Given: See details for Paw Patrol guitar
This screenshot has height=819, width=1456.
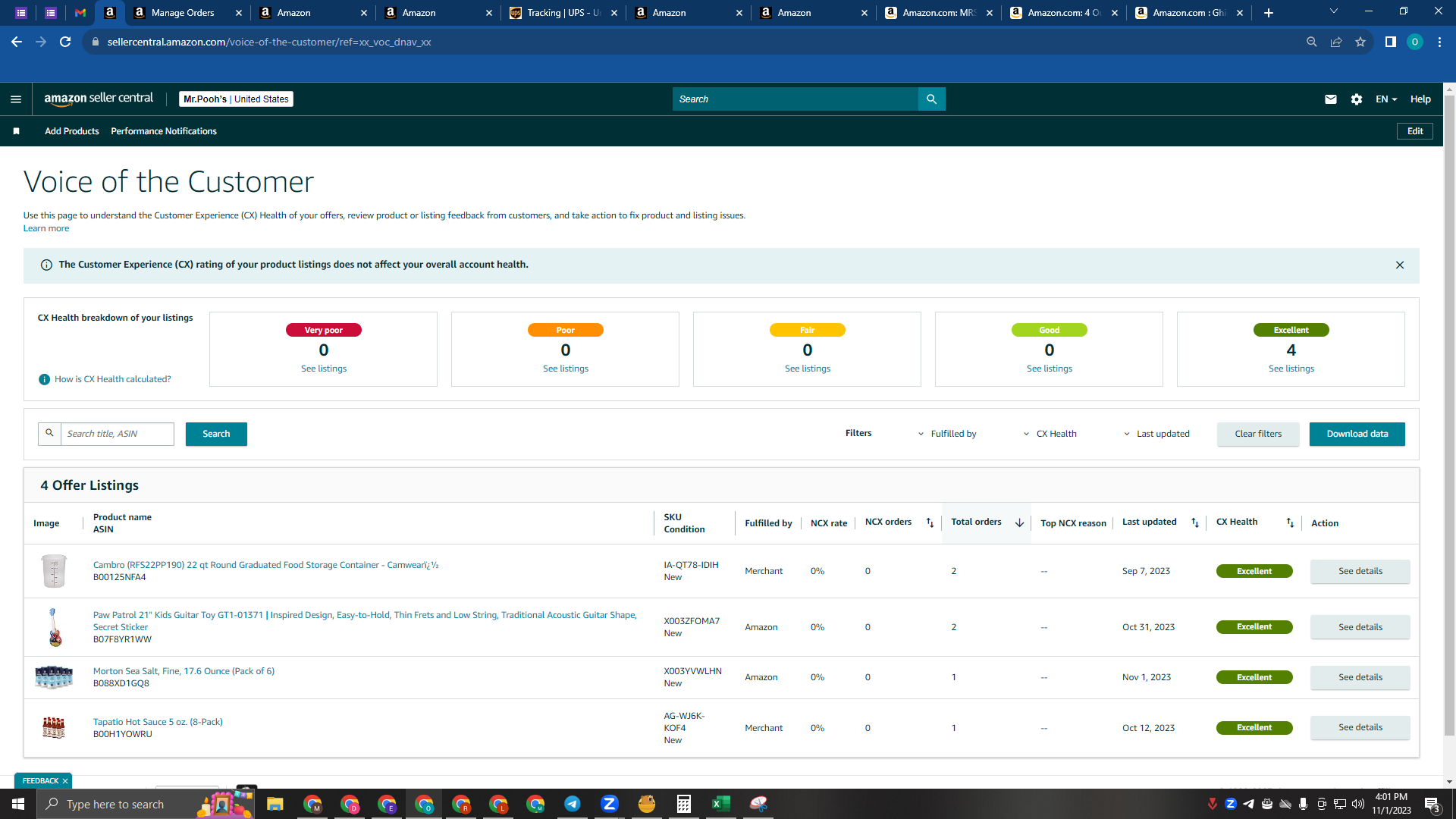Looking at the screenshot, I should [x=1360, y=627].
